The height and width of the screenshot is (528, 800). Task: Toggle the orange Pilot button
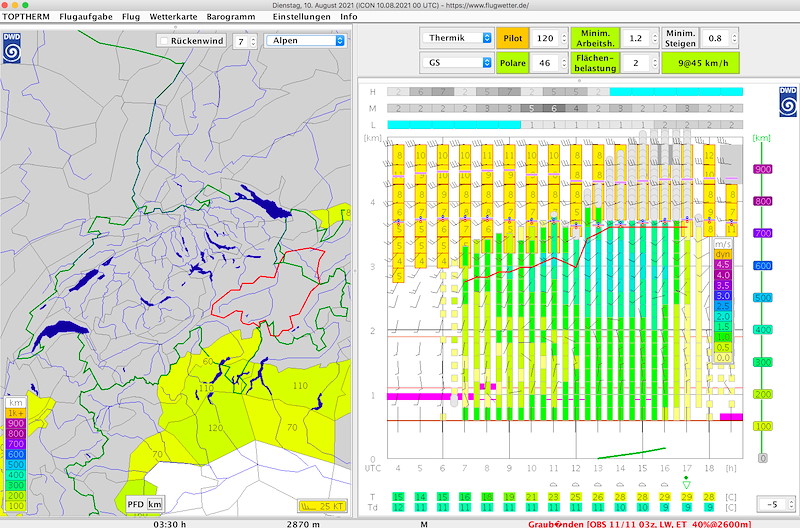pyautogui.click(x=513, y=38)
